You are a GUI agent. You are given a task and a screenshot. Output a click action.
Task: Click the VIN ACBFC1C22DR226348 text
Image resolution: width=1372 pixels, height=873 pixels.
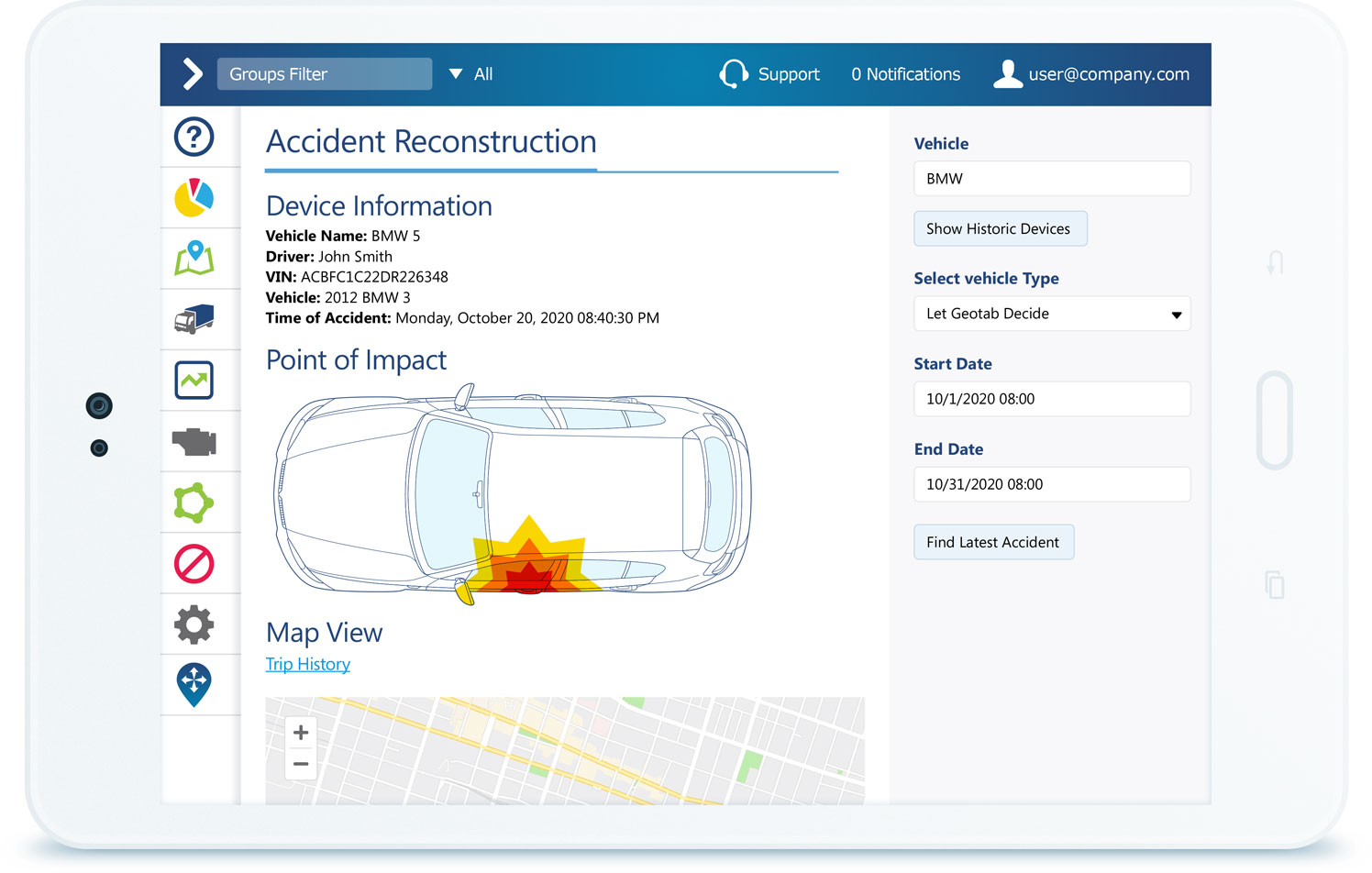(357, 277)
